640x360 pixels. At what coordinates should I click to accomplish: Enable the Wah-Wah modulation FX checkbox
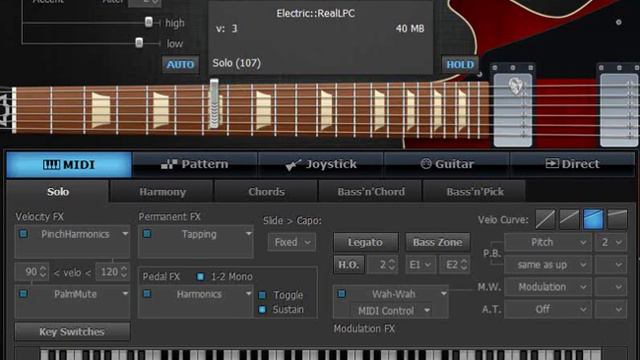[x=342, y=294]
